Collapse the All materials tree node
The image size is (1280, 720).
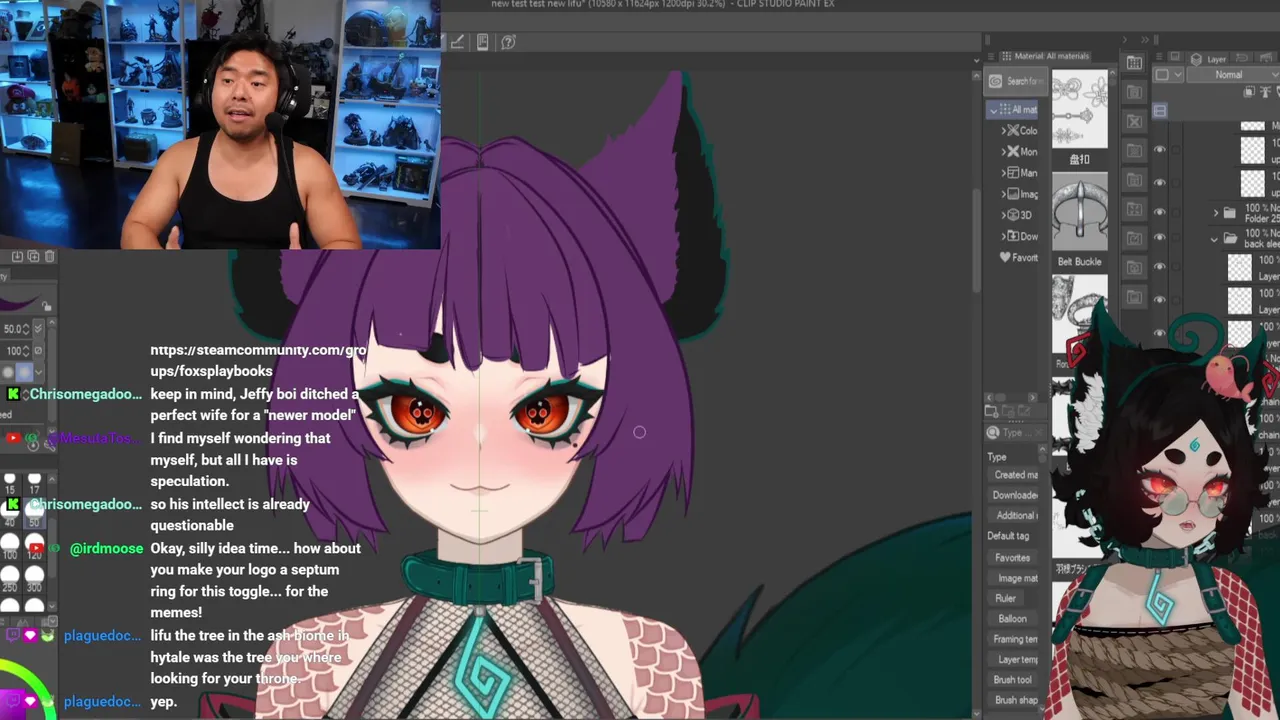[x=993, y=110]
